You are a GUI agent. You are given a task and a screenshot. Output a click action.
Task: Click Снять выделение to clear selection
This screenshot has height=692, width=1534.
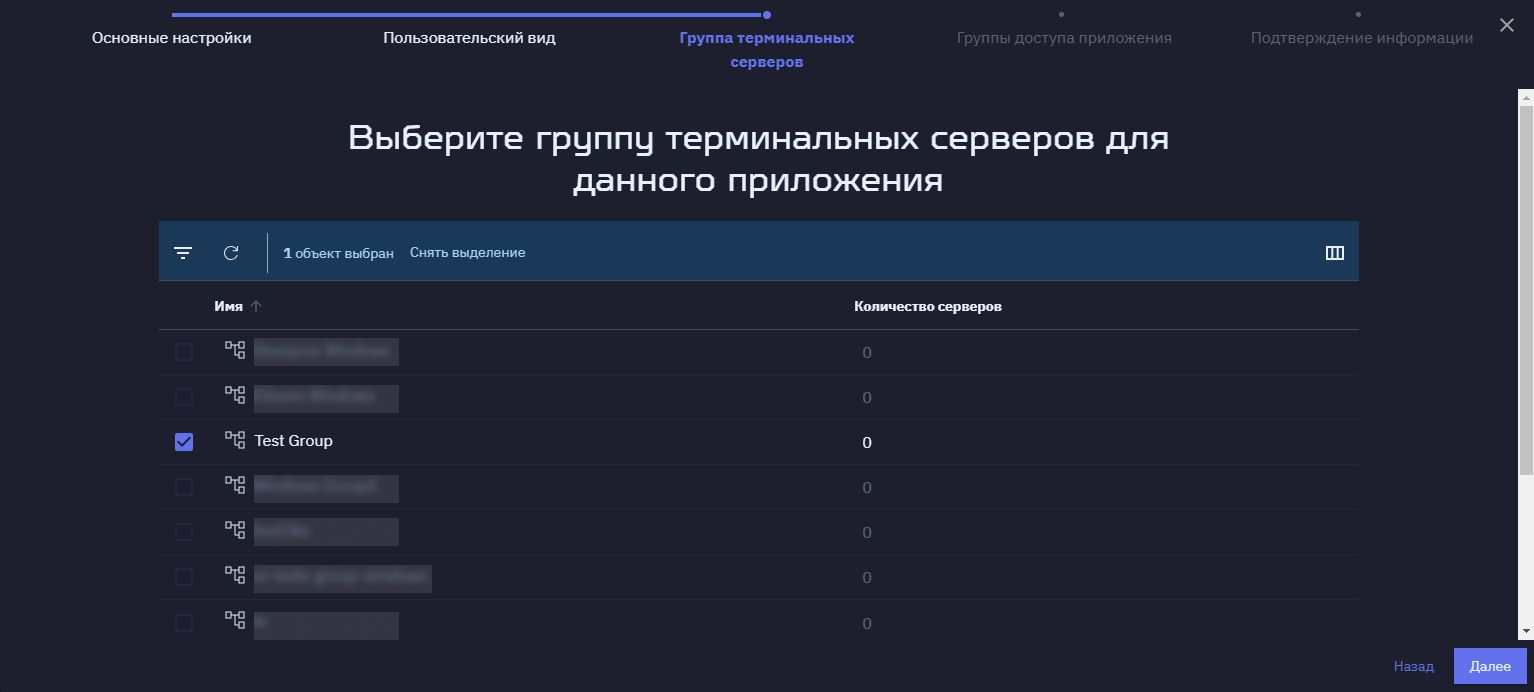(x=467, y=253)
